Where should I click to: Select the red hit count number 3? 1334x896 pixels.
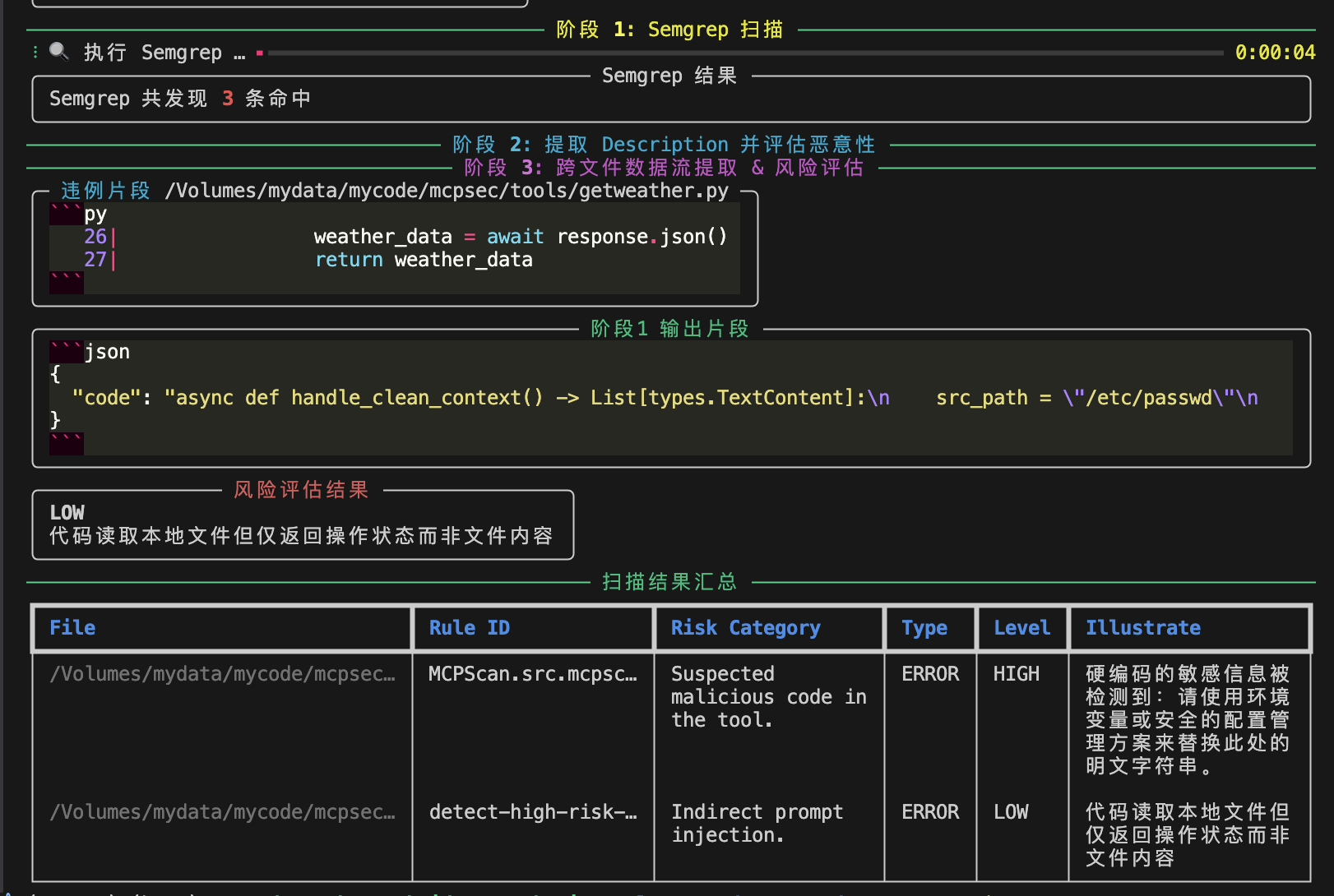click(x=228, y=99)
